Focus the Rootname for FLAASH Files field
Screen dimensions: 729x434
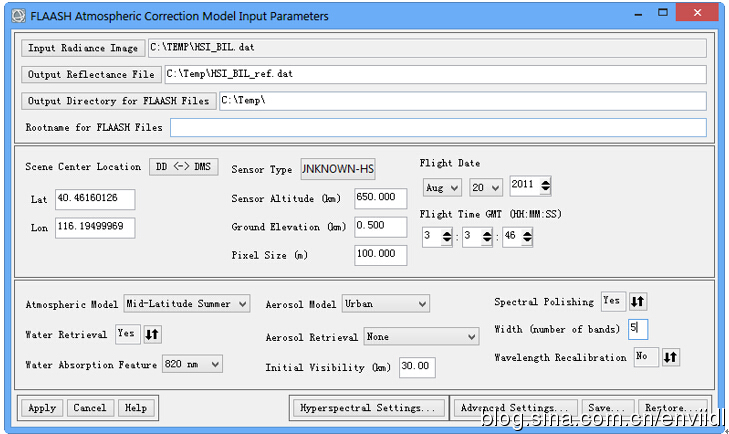pos(438,127)
